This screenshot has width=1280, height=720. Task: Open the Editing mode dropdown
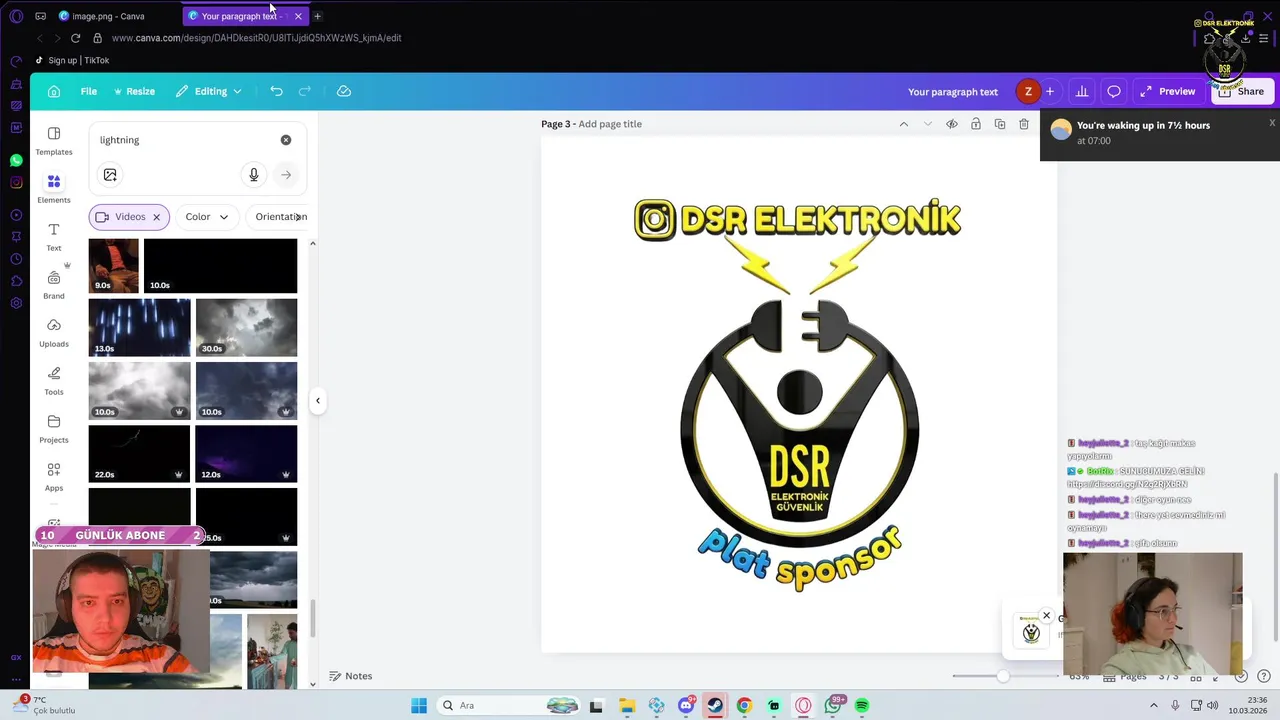pos(209,91)
